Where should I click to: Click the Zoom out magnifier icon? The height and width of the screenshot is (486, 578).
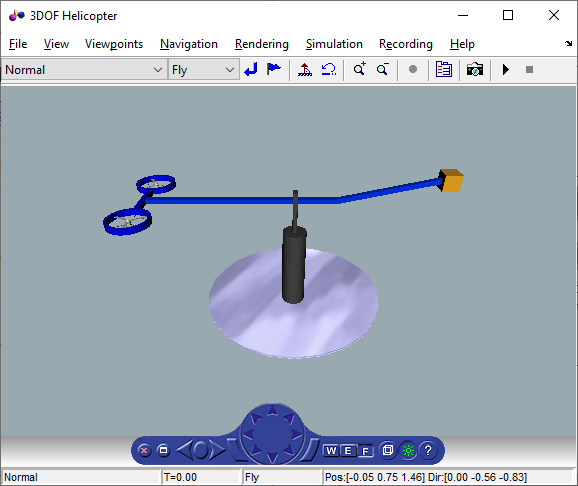click(383, 69)
